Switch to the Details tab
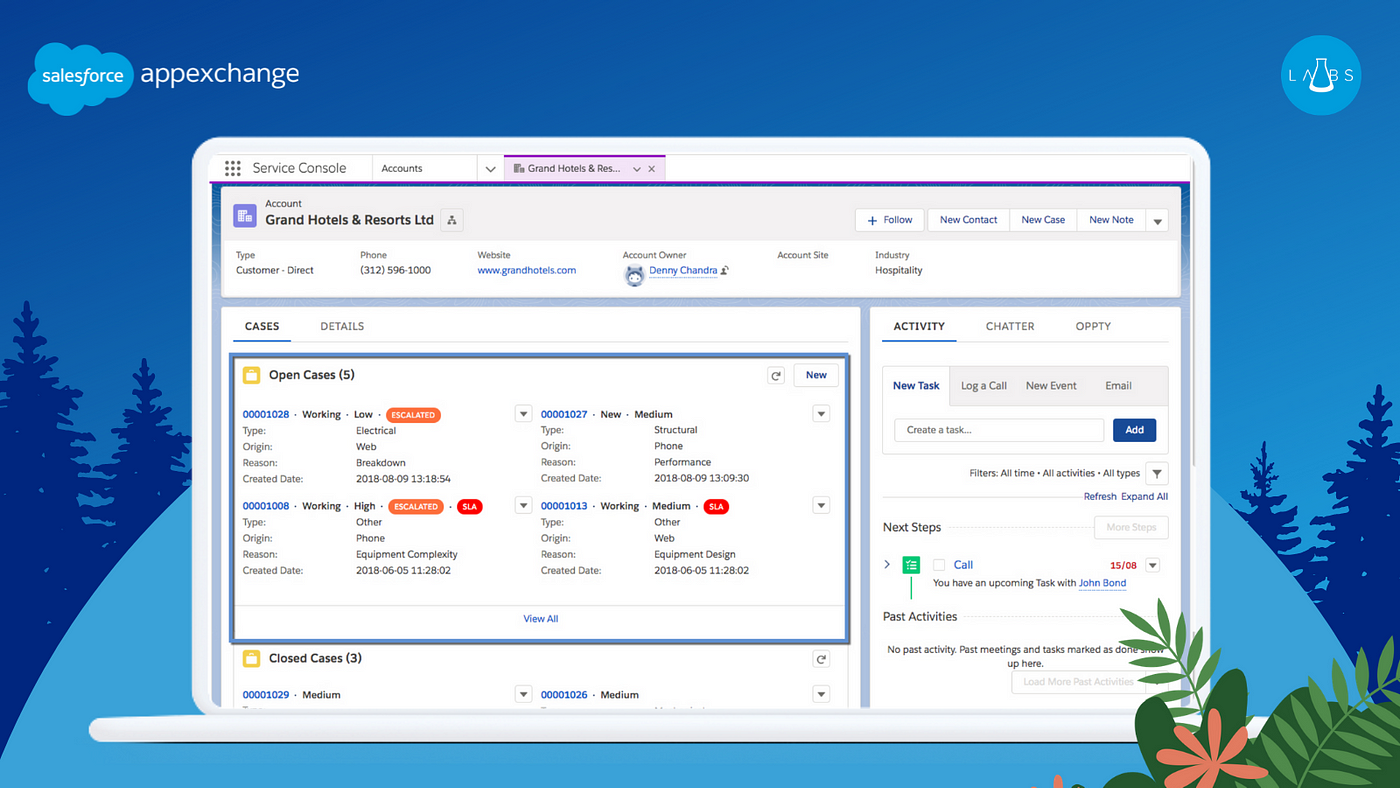The height and width of the screenshot is (788, 1400). (342, 326)
